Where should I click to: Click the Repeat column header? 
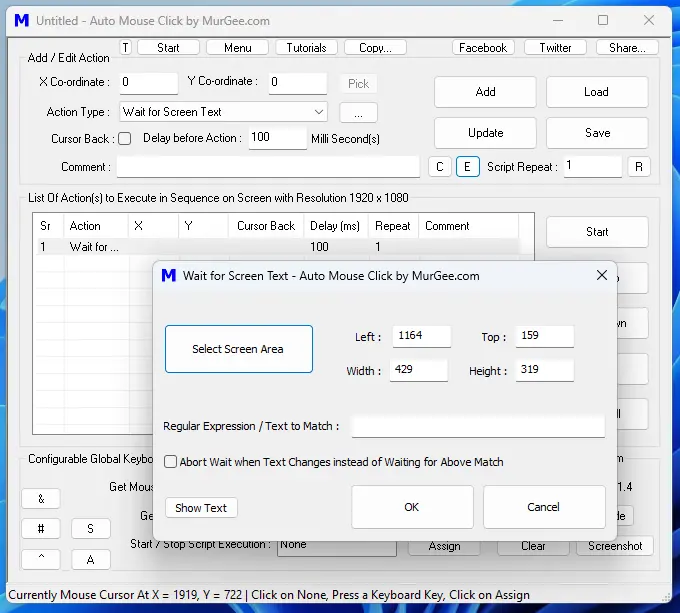(393, 226)
